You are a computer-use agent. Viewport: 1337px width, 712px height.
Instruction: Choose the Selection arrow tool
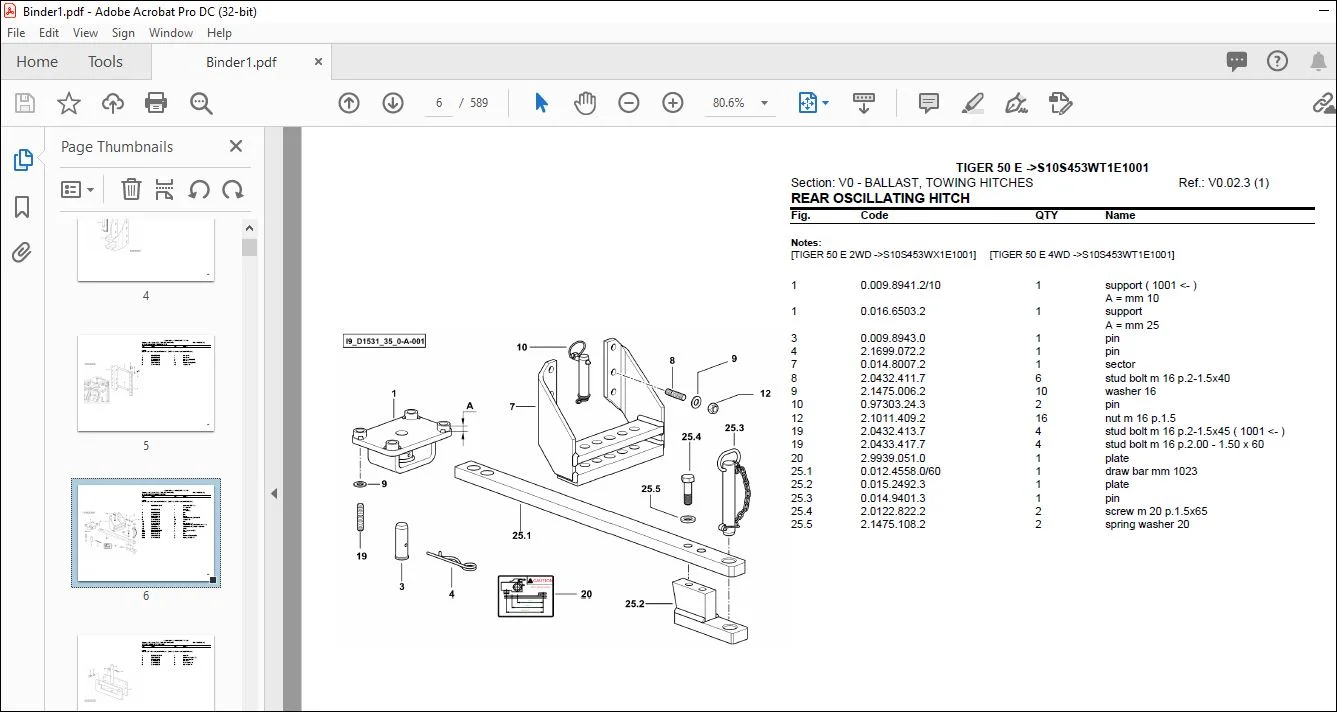[541, 103]
